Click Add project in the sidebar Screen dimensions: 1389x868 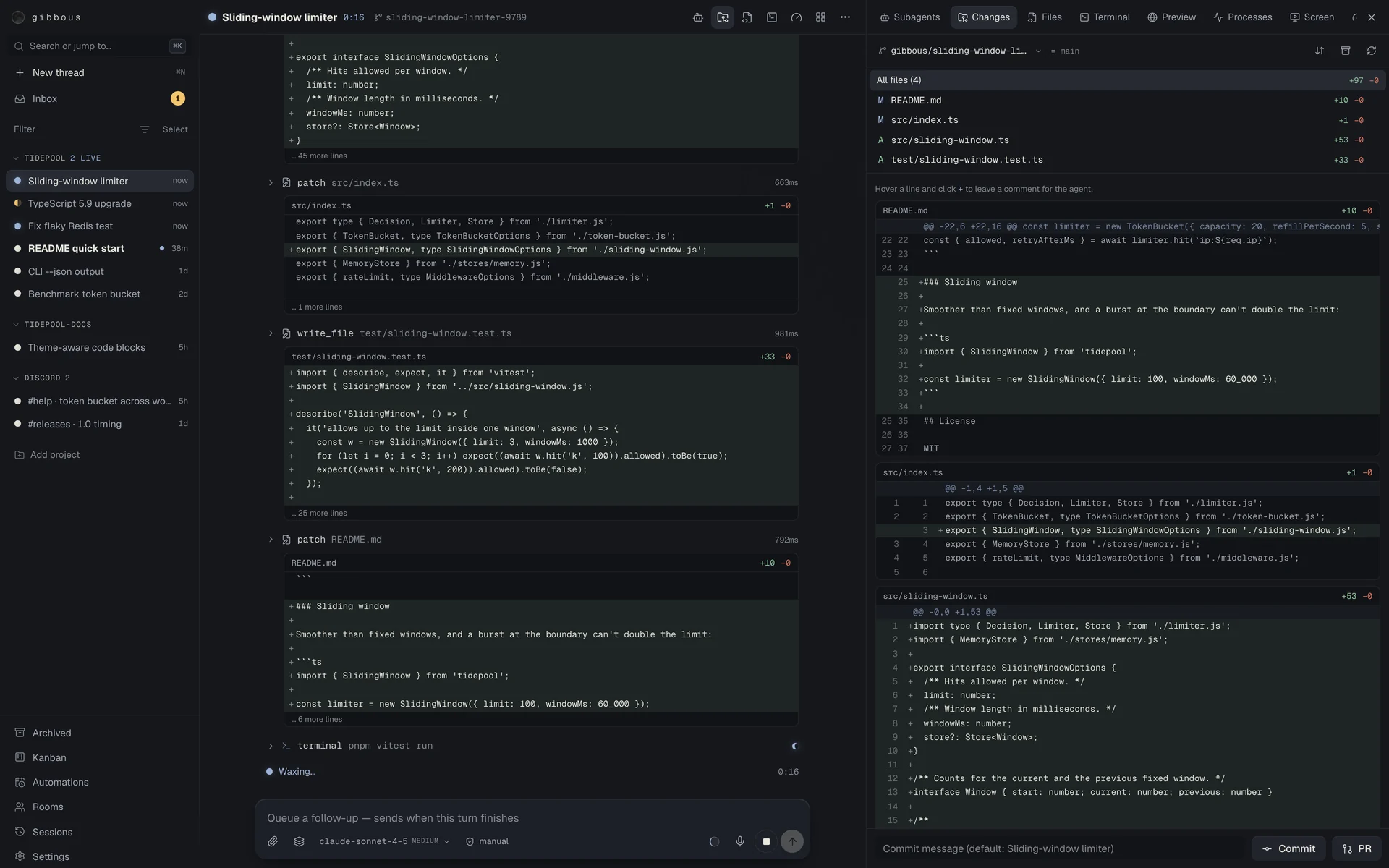click(48, 454)
